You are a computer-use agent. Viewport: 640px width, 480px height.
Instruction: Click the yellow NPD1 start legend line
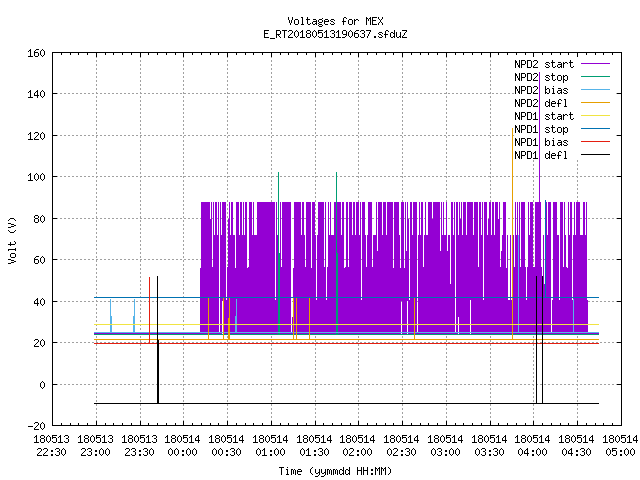[595, 116]
